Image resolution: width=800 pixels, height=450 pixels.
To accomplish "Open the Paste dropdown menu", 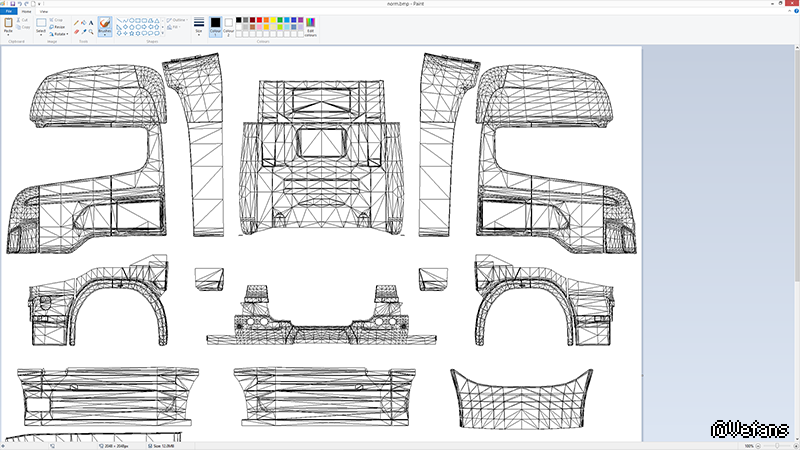I will [8, 32].
